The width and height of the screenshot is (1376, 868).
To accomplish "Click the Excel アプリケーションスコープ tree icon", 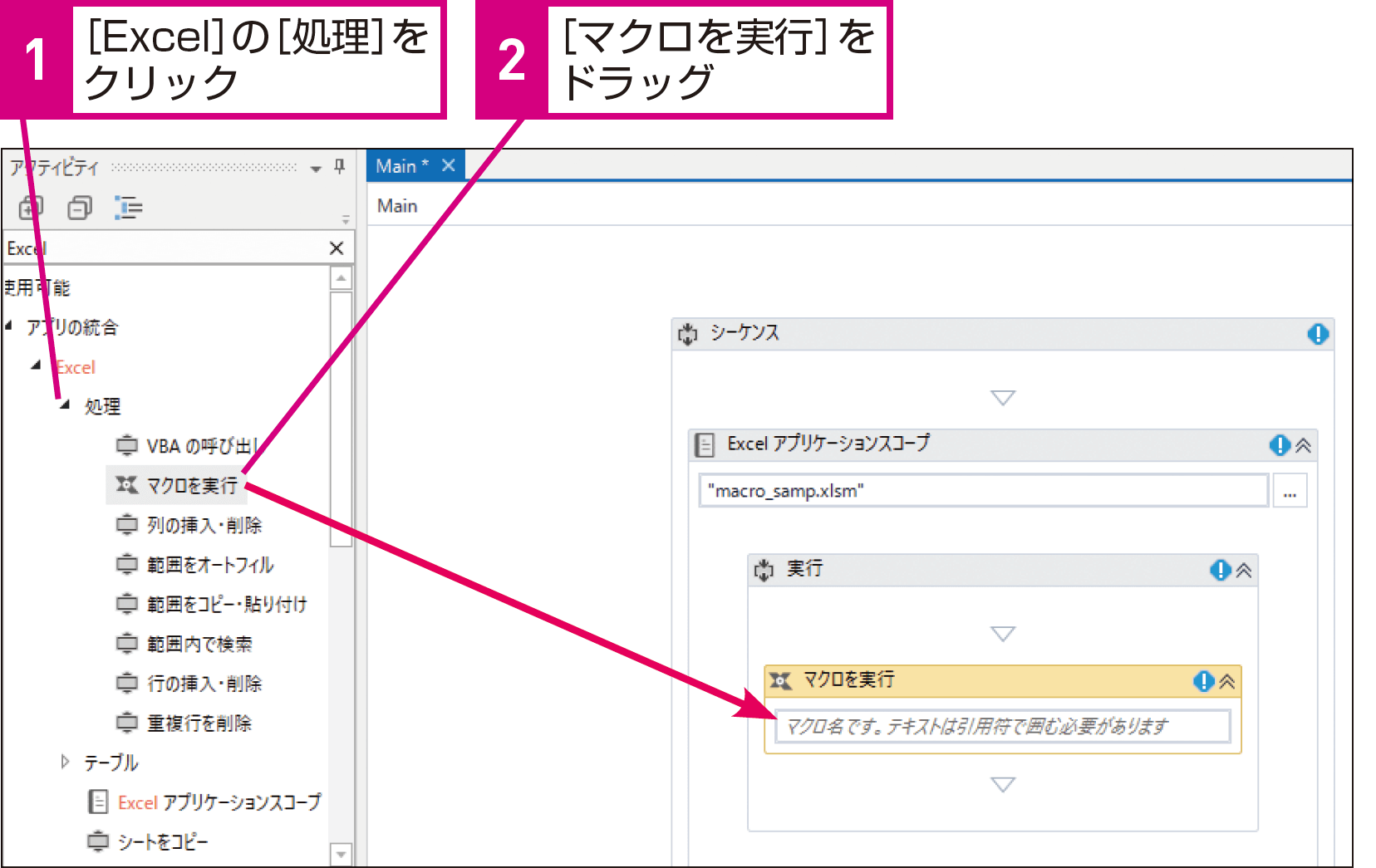I will click(x=98, y=802).
